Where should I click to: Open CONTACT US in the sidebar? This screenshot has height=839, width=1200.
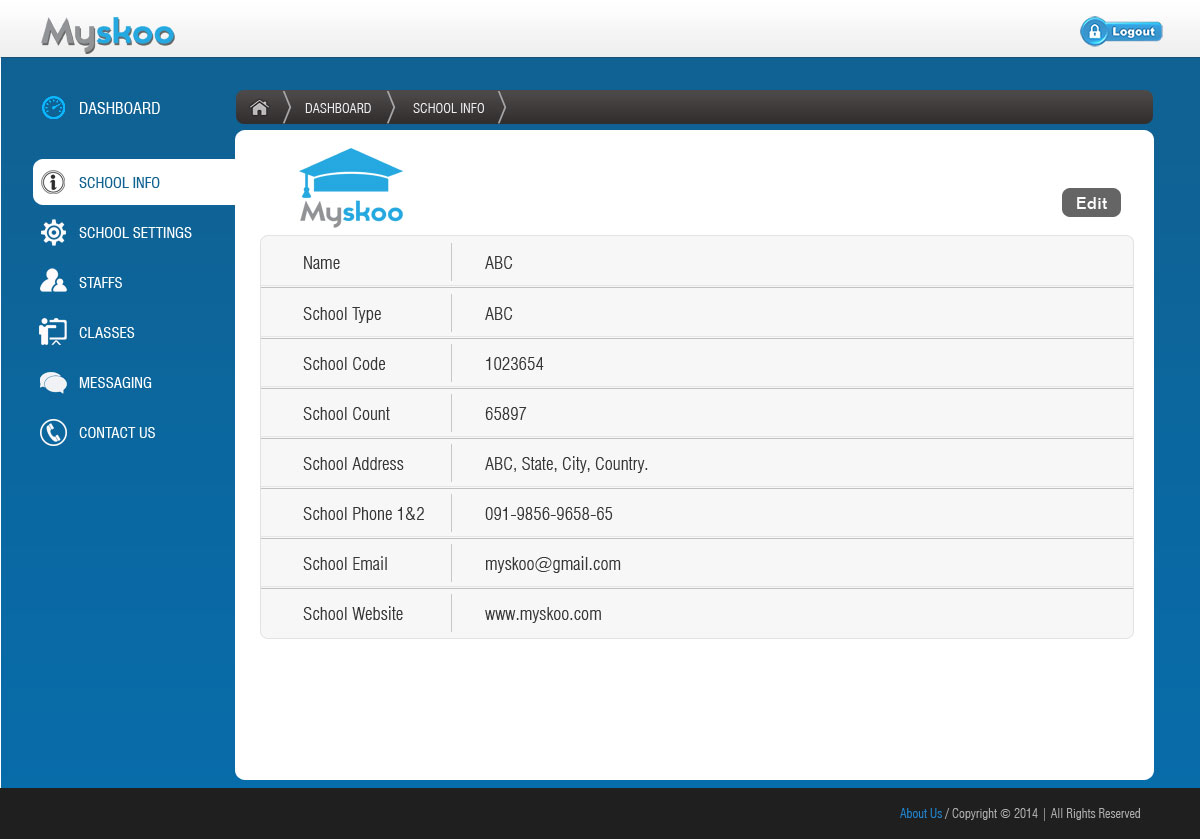tap(117, 433)
